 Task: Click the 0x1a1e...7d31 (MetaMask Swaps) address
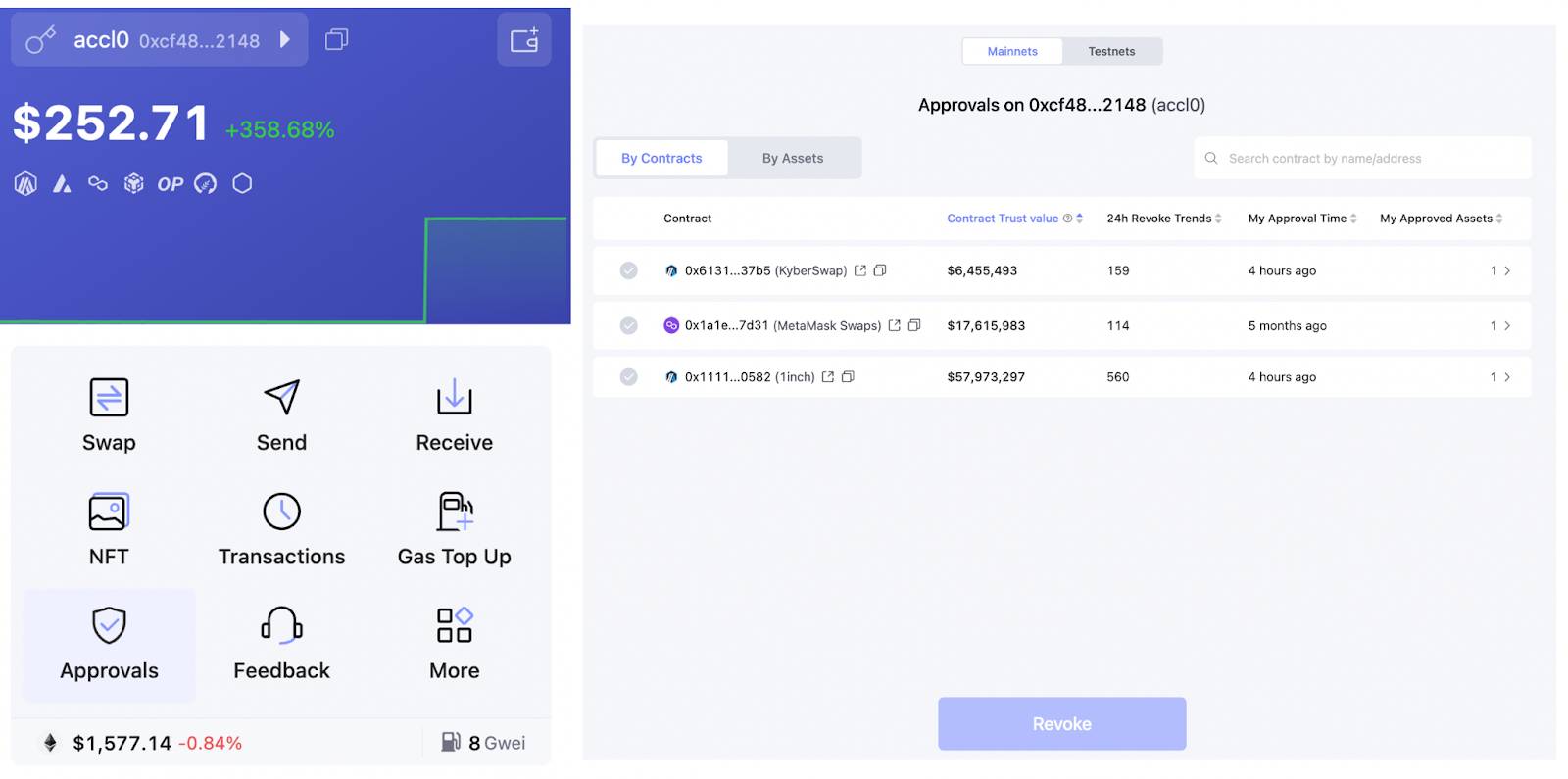point(783,325)
